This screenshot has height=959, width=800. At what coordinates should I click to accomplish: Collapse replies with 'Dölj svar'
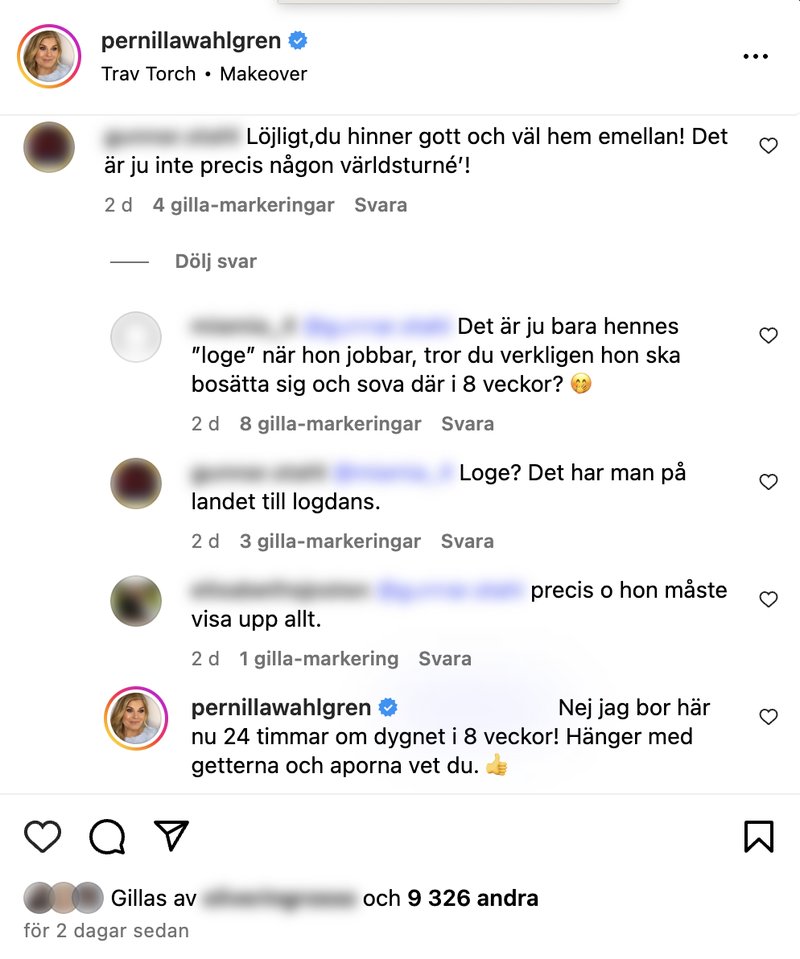click(x=216, y=261)
